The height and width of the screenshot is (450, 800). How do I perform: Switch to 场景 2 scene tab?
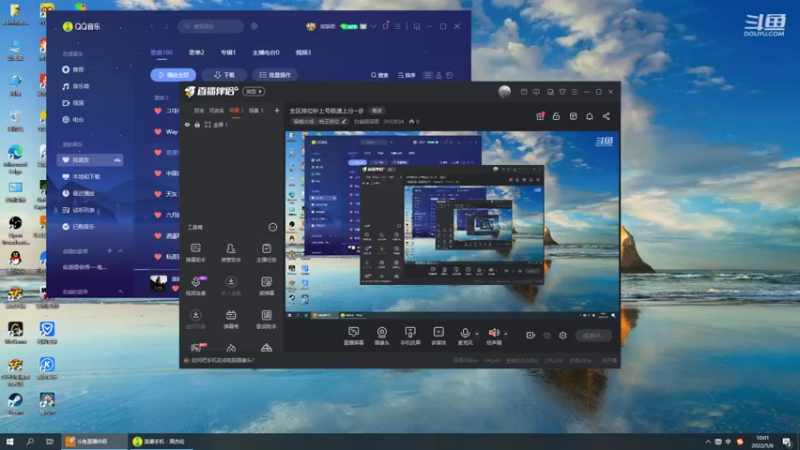pos(236,110)
